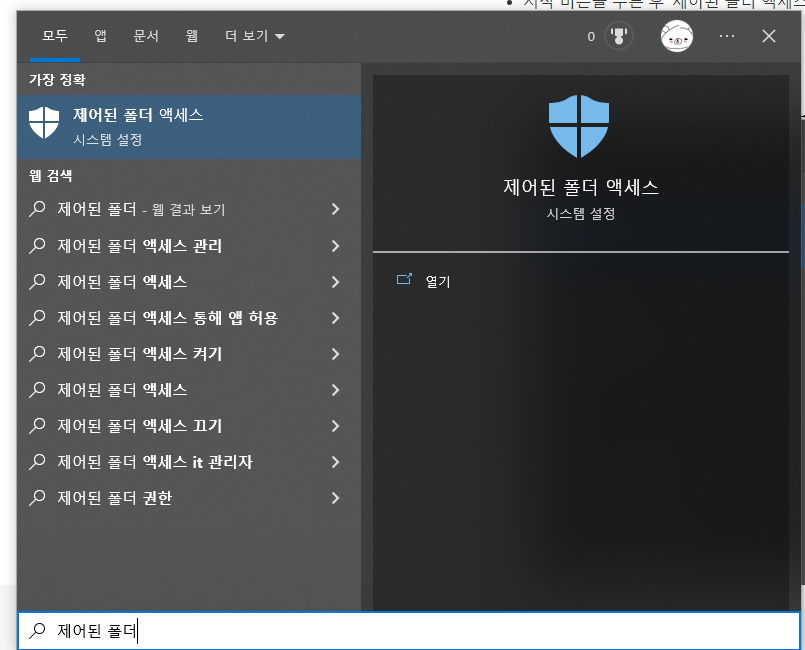
Task: Click search icon beside 액세스 켜기 suggestion
Action: pyautogui.click(x=37, y=353)
